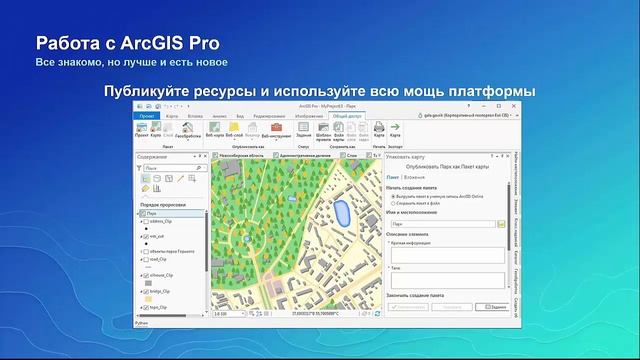Click the Map package icon in the Пакет group
Image resolution: width=640 pixels, height=360 pixels.
pyautogui.click(x=156, y=127)
